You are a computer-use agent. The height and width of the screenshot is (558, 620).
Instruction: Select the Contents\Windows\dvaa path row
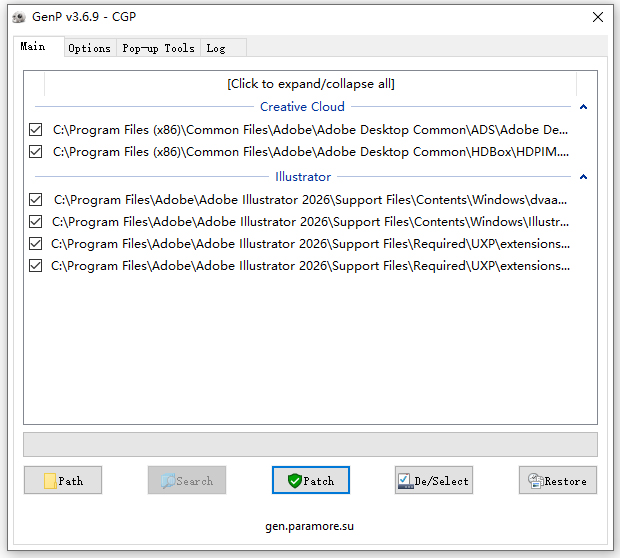pos(310,200)
